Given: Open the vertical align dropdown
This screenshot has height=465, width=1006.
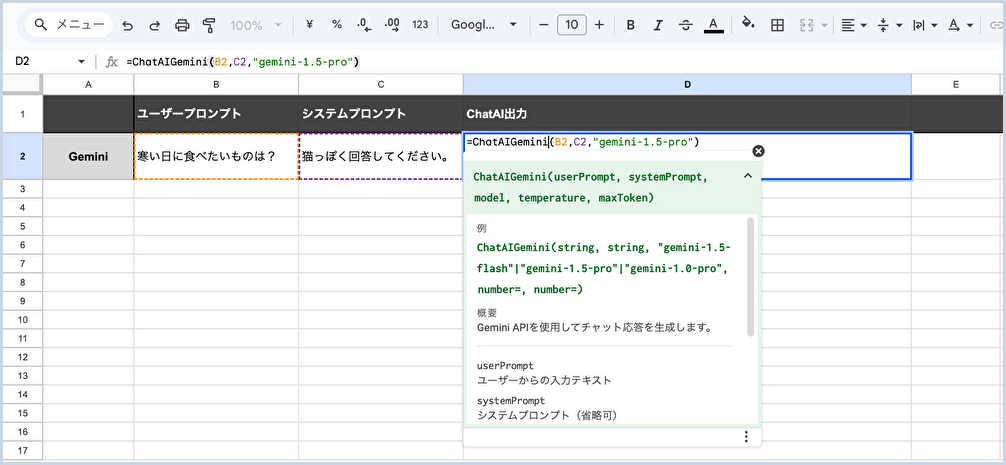Looking at the screenshot, I should (x=889, y=26).
